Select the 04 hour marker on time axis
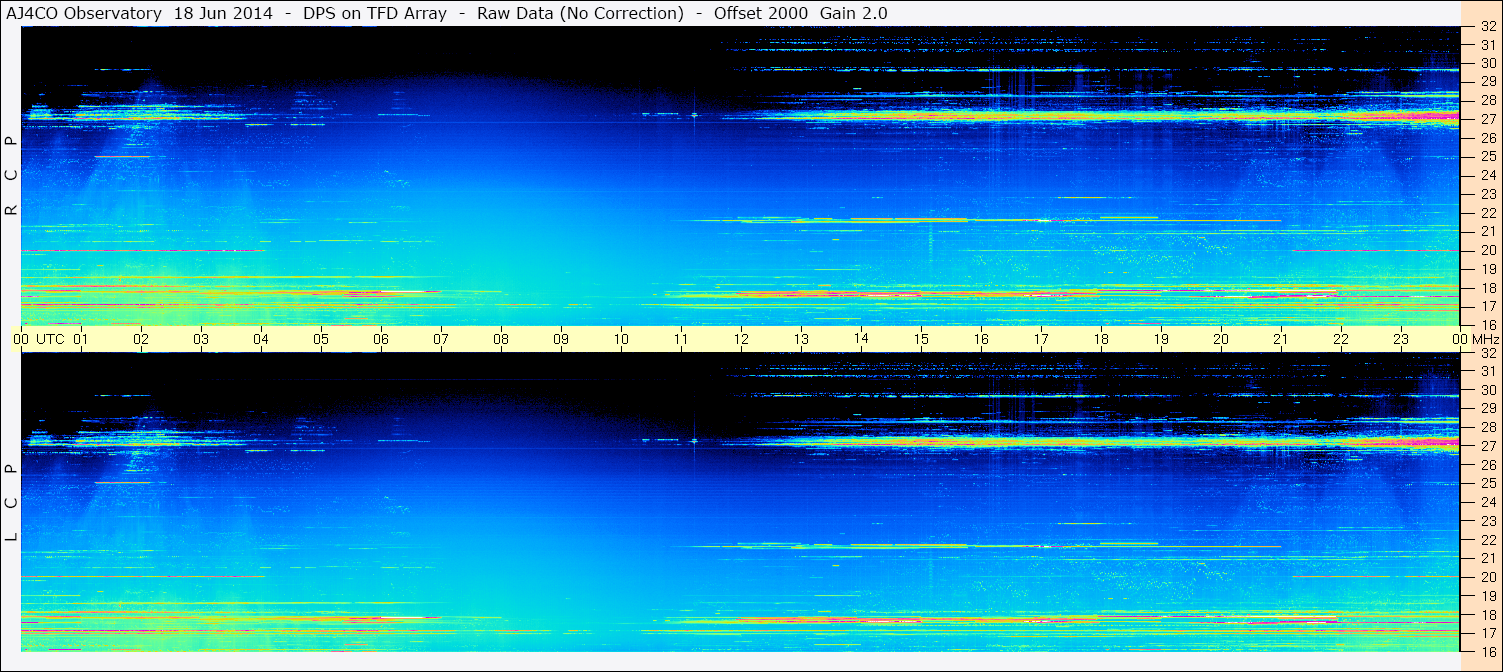1503x672 pixels. click(x=261, y=339)
